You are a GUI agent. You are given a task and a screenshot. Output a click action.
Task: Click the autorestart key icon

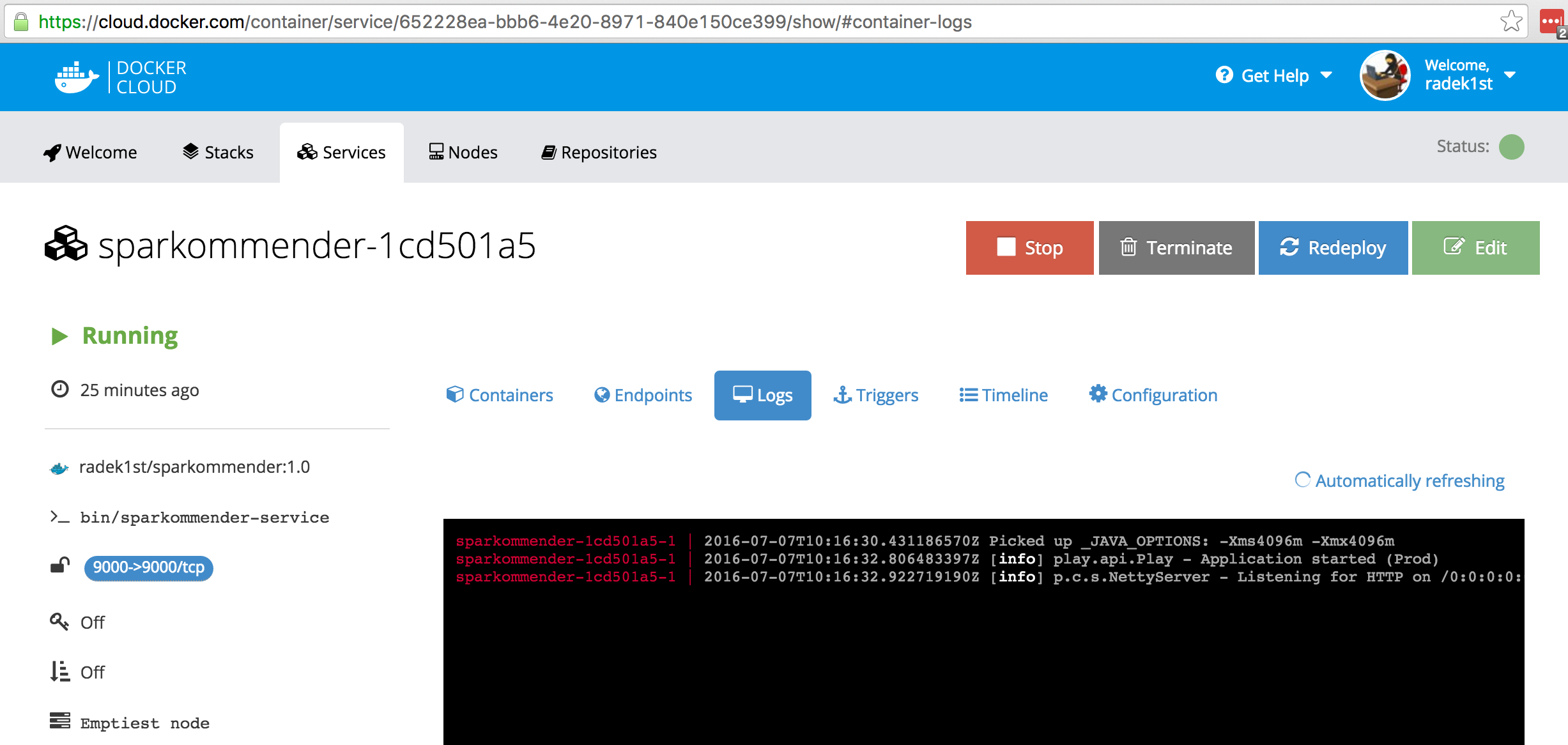coord(59,622)
